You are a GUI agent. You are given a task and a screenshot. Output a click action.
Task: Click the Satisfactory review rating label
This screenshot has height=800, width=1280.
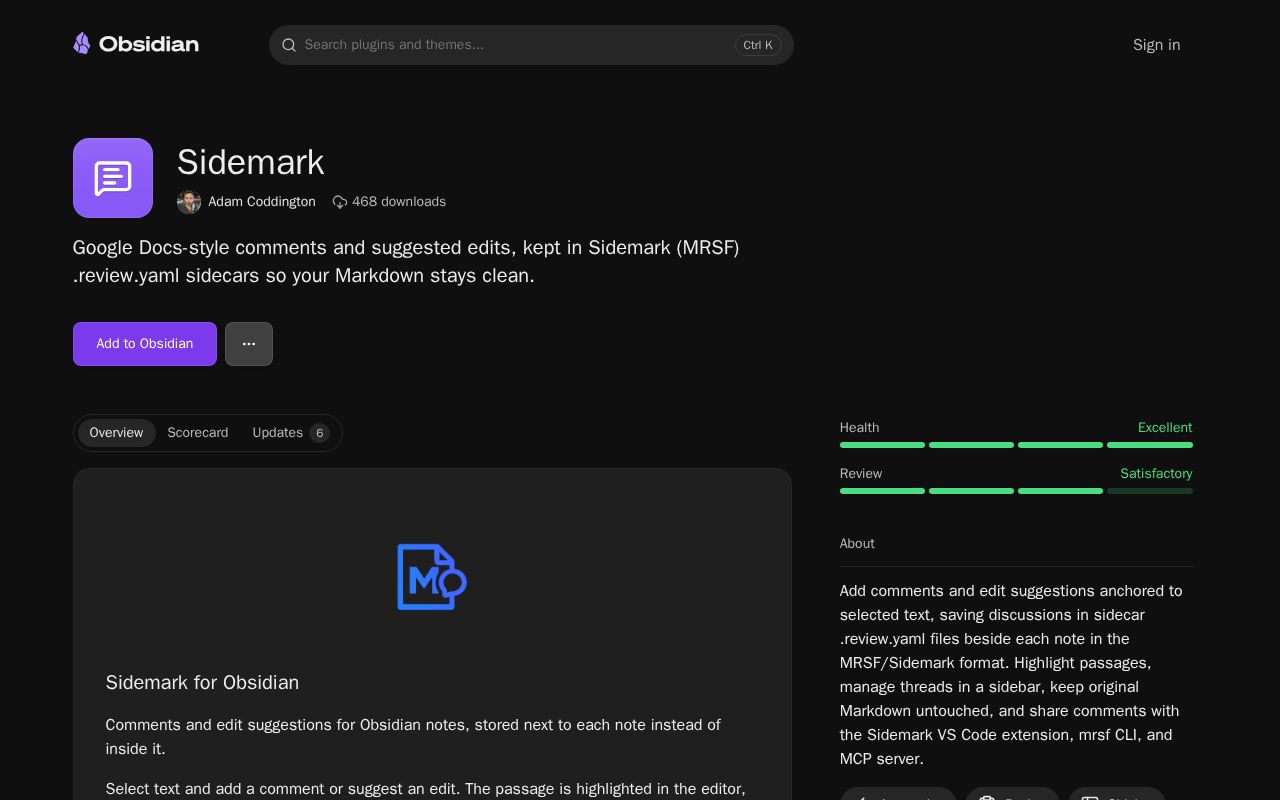[1156, 474]
